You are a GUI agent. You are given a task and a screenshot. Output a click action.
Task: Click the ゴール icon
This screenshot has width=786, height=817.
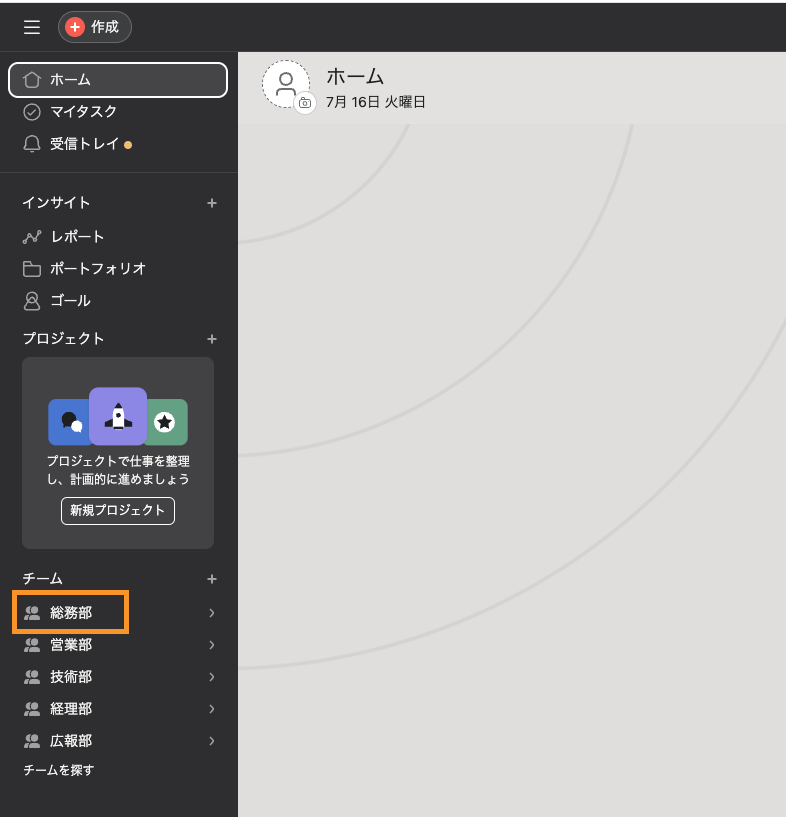(x=32, y=301)
